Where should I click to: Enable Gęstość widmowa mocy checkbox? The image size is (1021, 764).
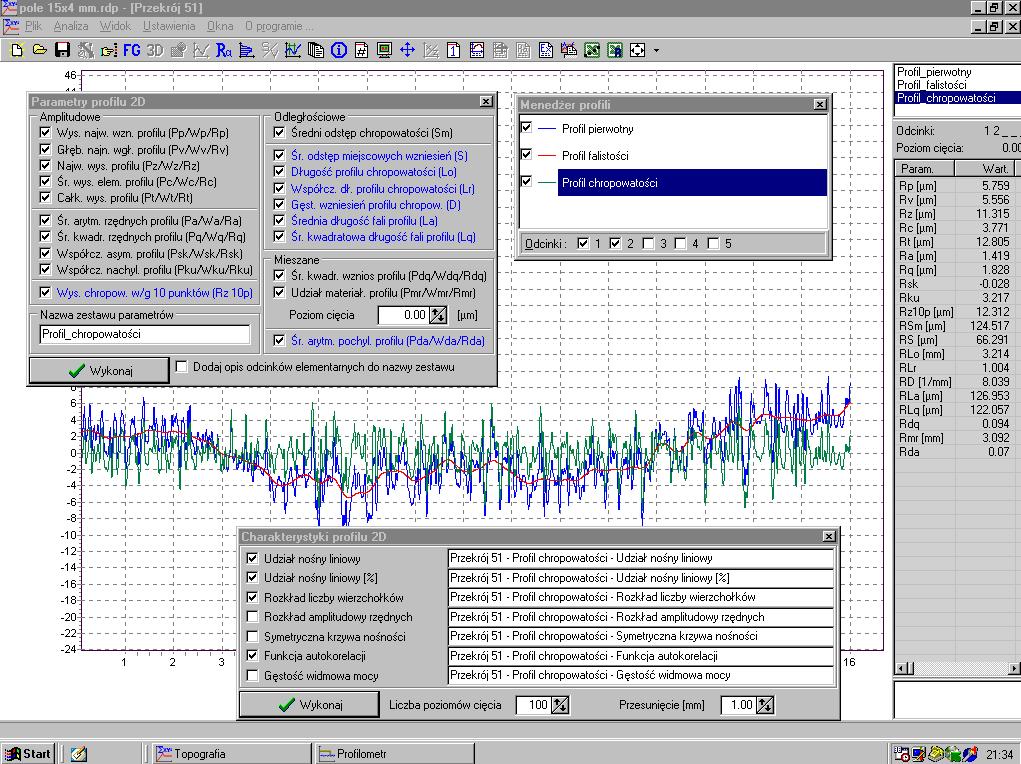click(252, 675)
